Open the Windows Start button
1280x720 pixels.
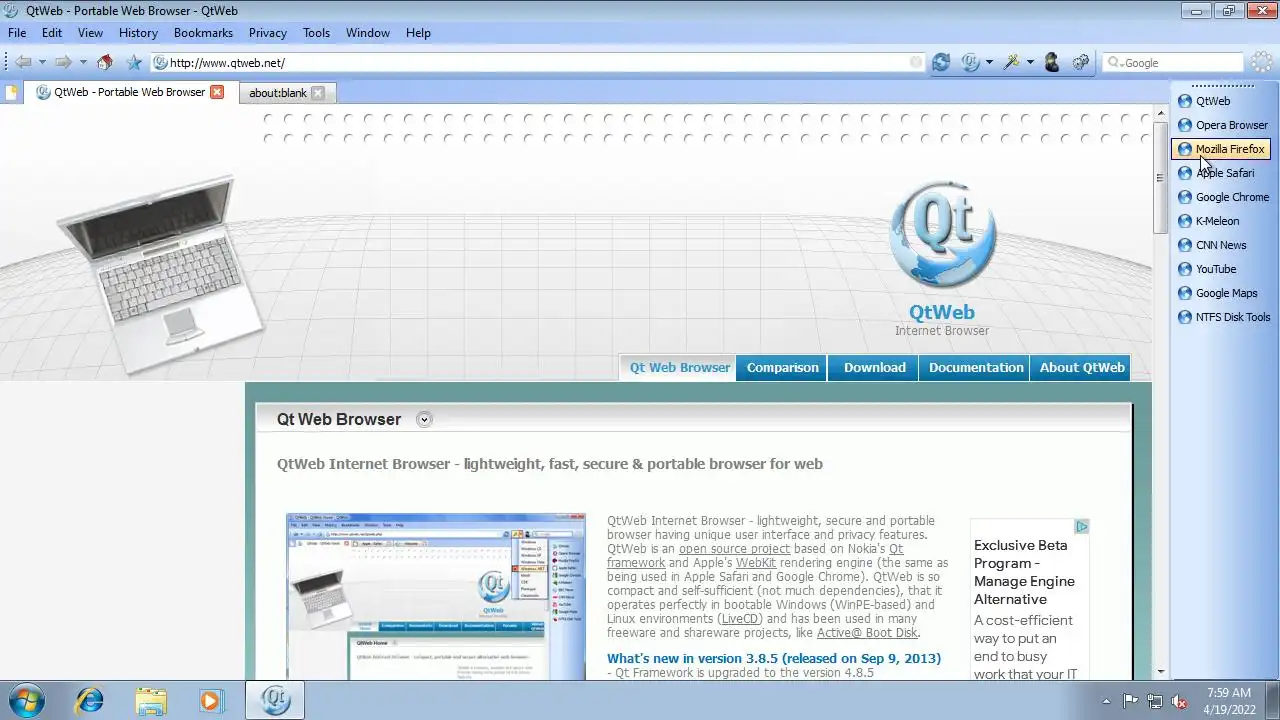pyautogui.click(x=27, y=700)
